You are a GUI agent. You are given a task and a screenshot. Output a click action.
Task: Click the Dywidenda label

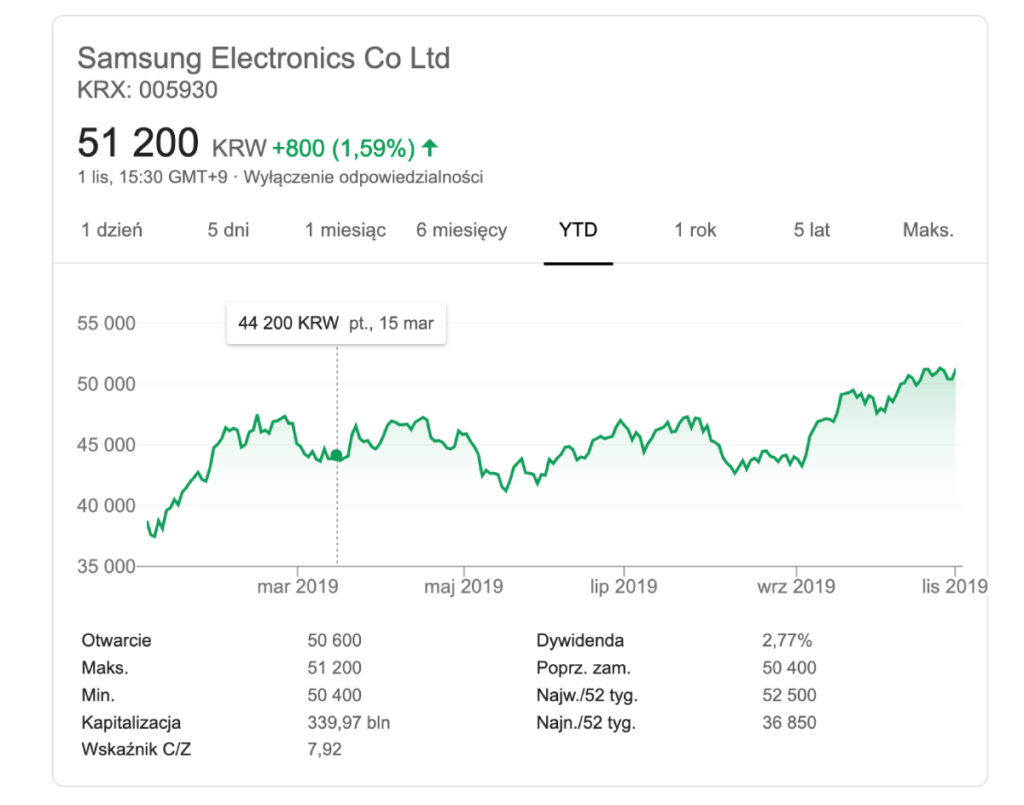pos(580,640)
